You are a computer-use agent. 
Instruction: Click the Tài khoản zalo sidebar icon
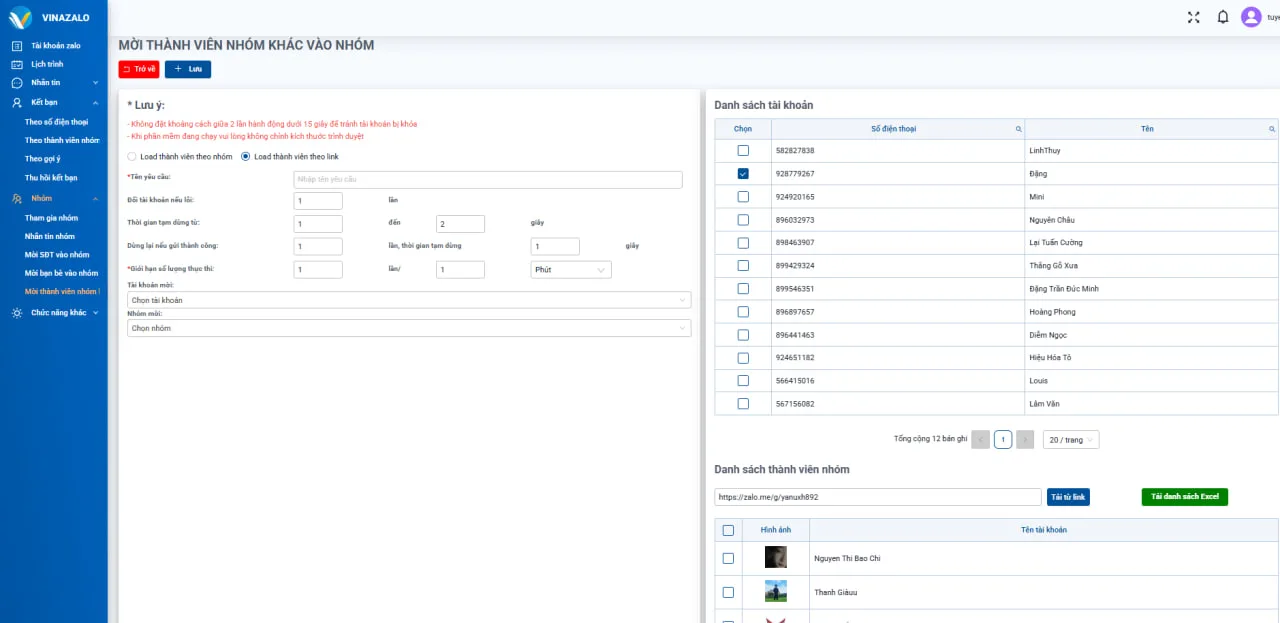pos(17,46)
